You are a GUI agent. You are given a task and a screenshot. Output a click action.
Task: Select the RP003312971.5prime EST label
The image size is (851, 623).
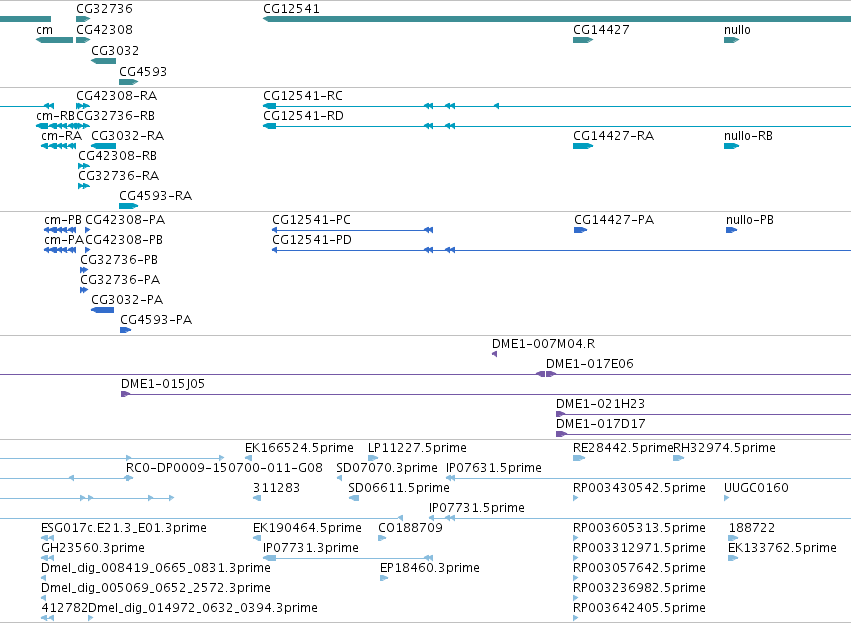(639, 548)
